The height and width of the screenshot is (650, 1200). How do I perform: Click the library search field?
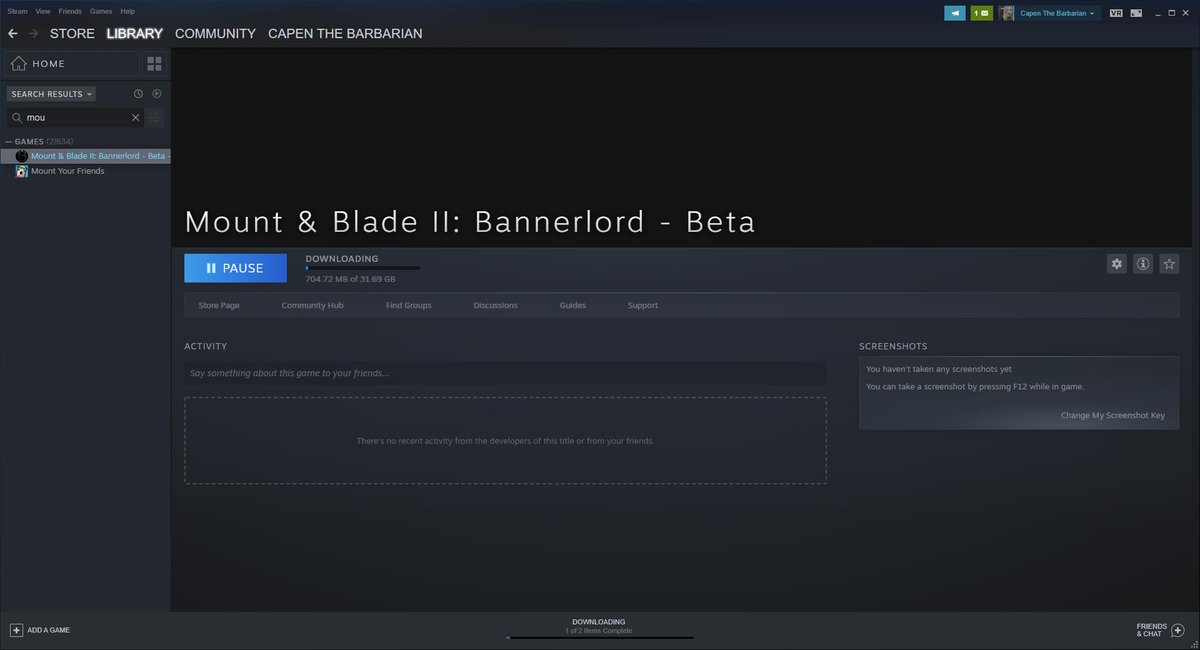coord(77,117)
